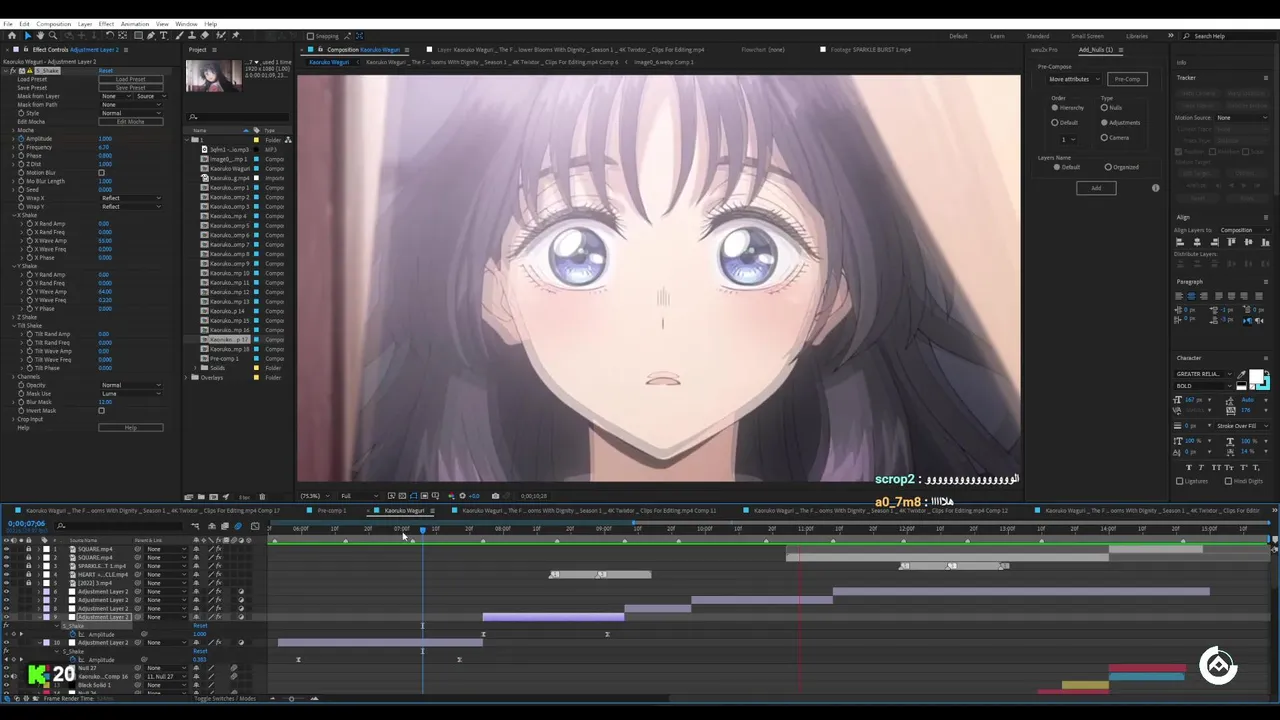Open the Stroke Over Fill dropdown
This screenshot has height=720, width=1280.
click(1243, 426)
